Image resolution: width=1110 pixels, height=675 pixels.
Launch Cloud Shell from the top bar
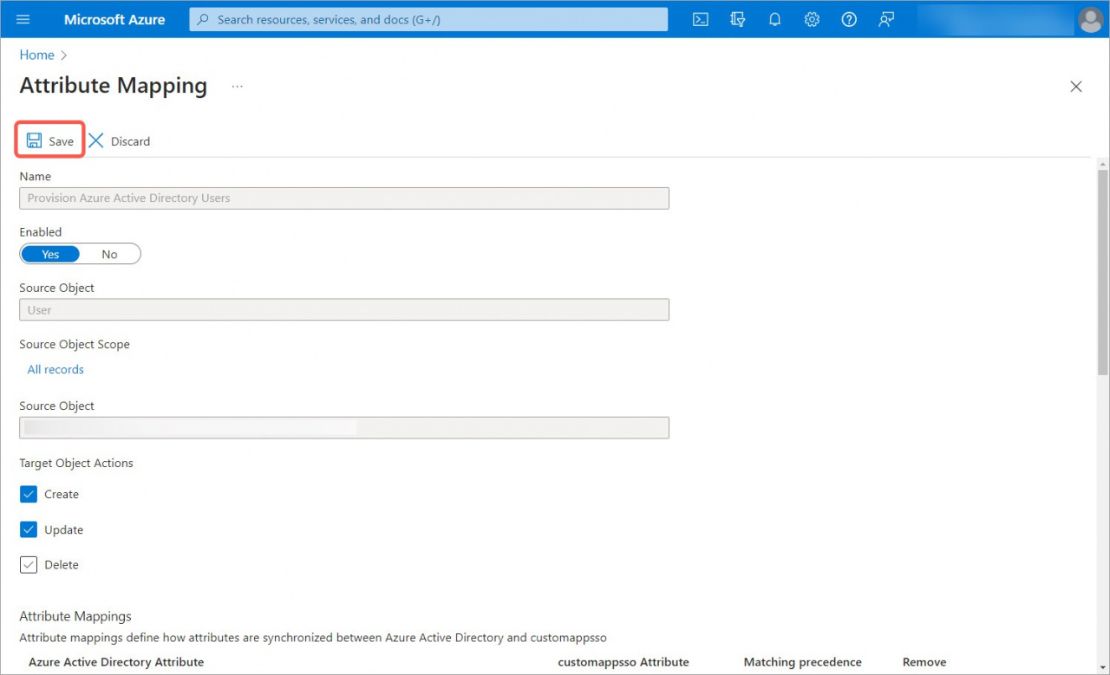coord(700,19)
